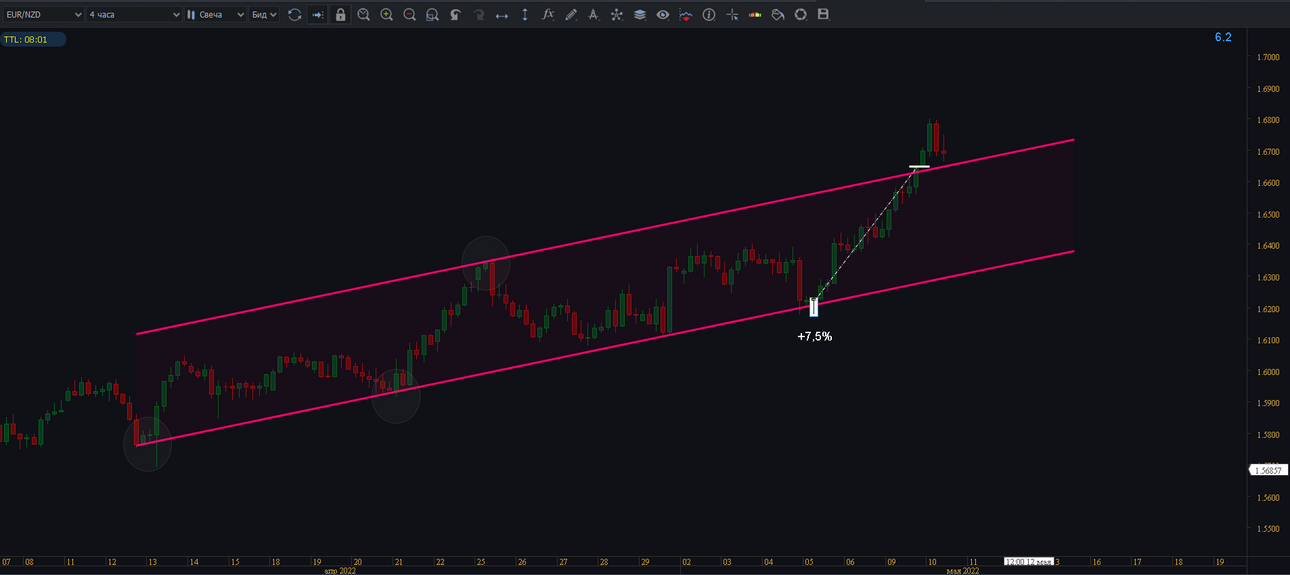Open the EUR/NZD symbol dropdown
The image size is (1290, 575).
pyautogui.click(x=42, y=14)
